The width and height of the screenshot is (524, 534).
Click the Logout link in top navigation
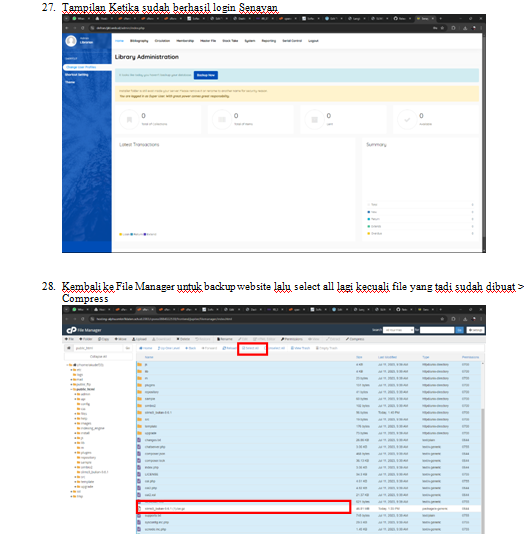313,41
